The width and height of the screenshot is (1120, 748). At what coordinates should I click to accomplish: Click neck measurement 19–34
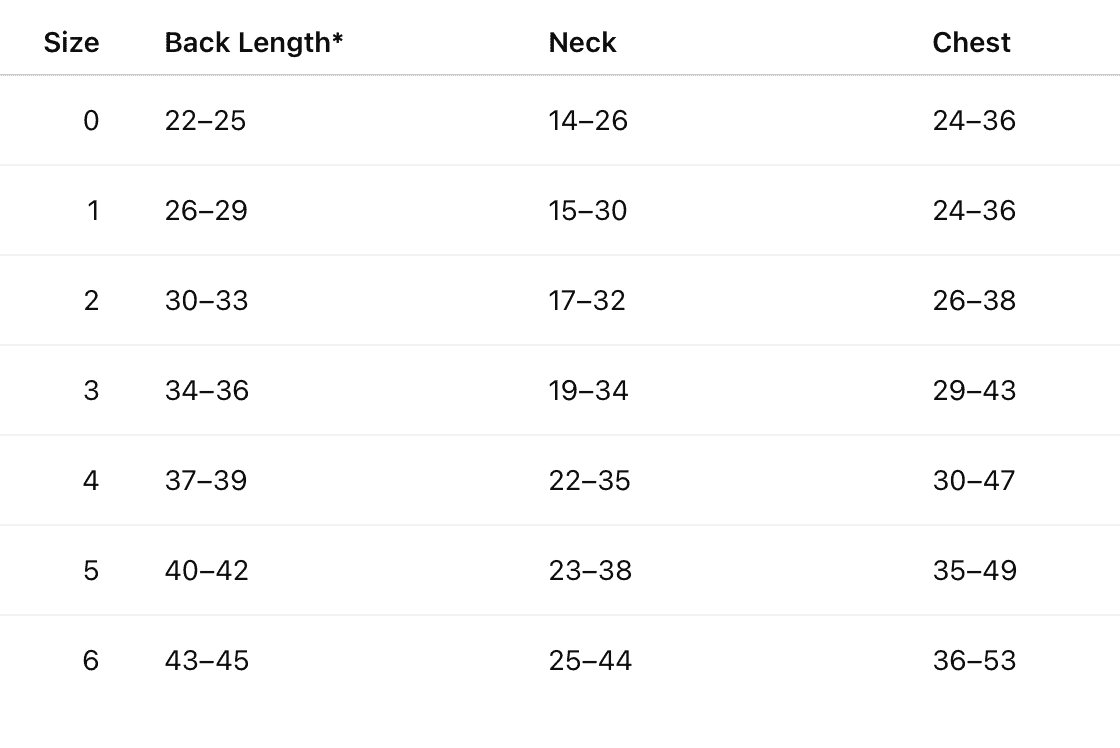tap(588, 391)
